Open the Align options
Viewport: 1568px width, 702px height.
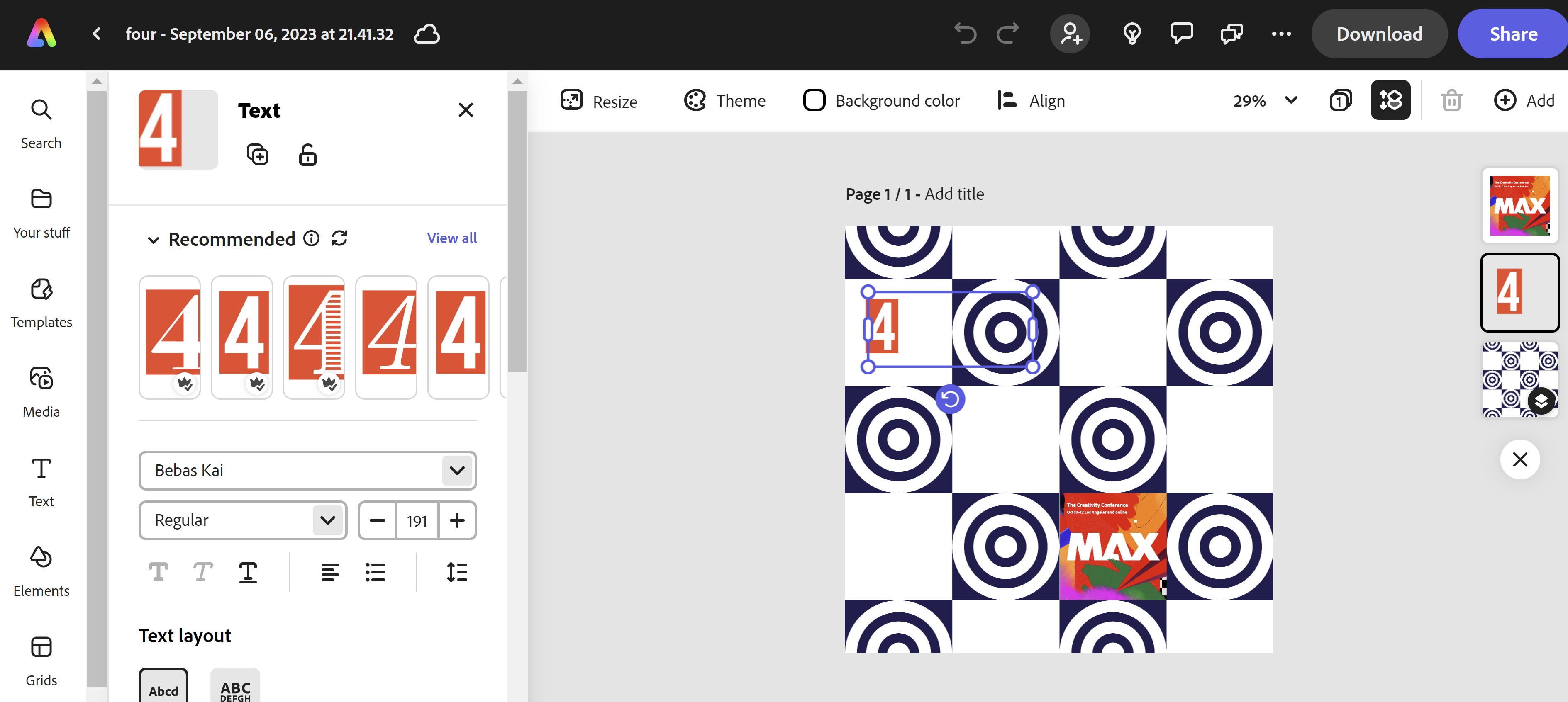click(x=1031, y=100)
